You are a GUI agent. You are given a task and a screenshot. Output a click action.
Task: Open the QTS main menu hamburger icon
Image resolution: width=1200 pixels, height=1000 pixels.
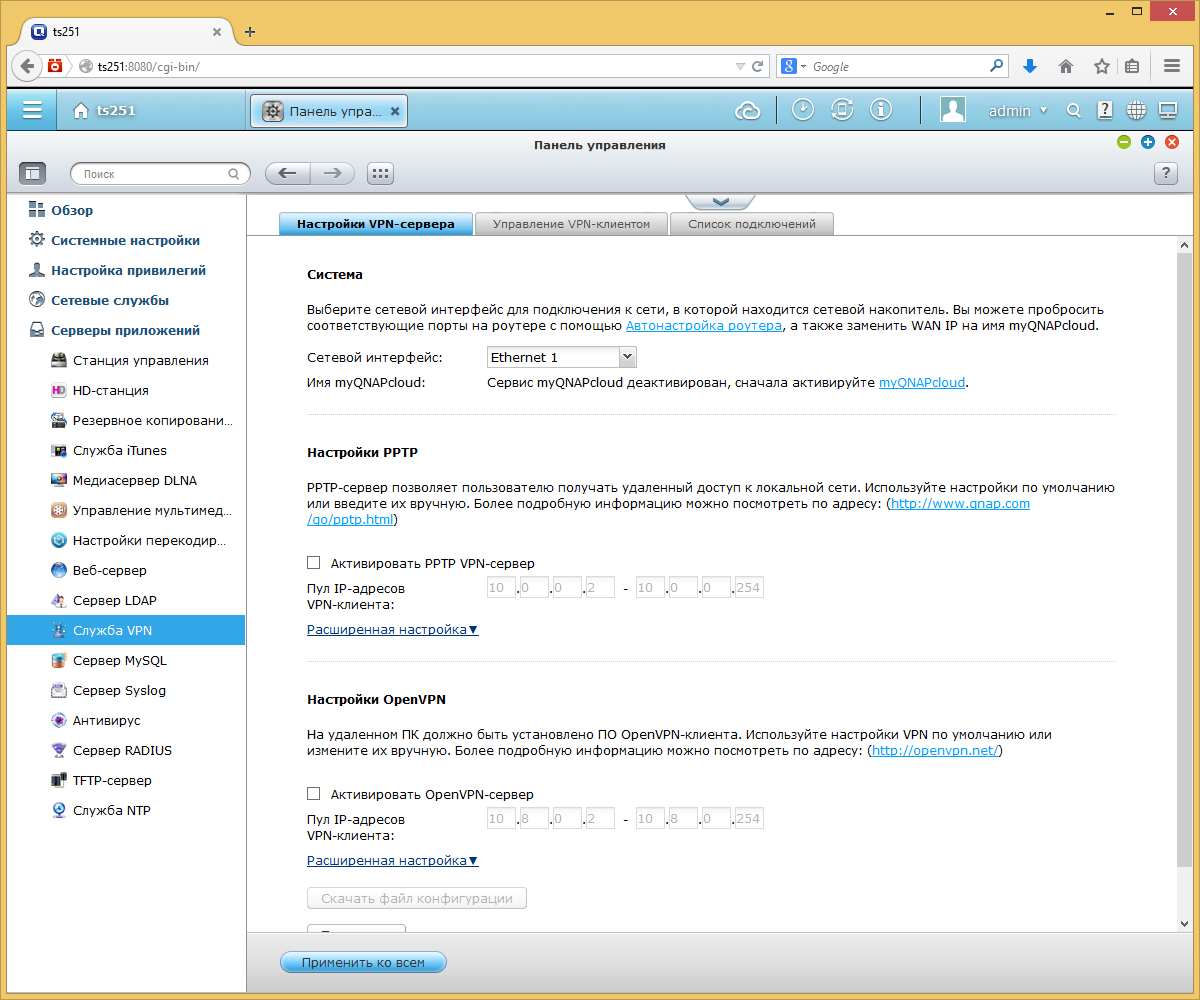click(x=32, y=111)
